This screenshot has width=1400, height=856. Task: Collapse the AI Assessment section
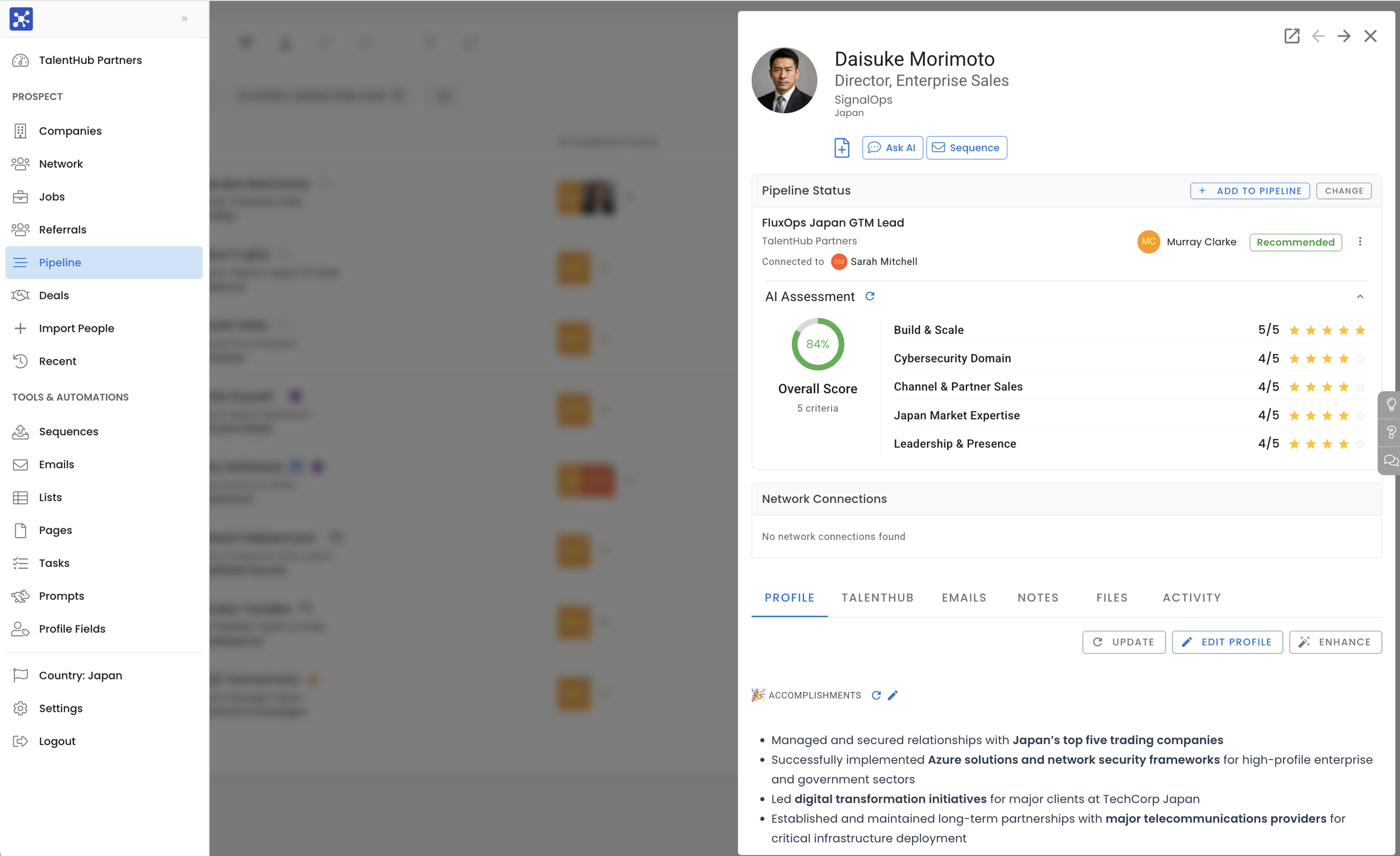click(1360, 297)
